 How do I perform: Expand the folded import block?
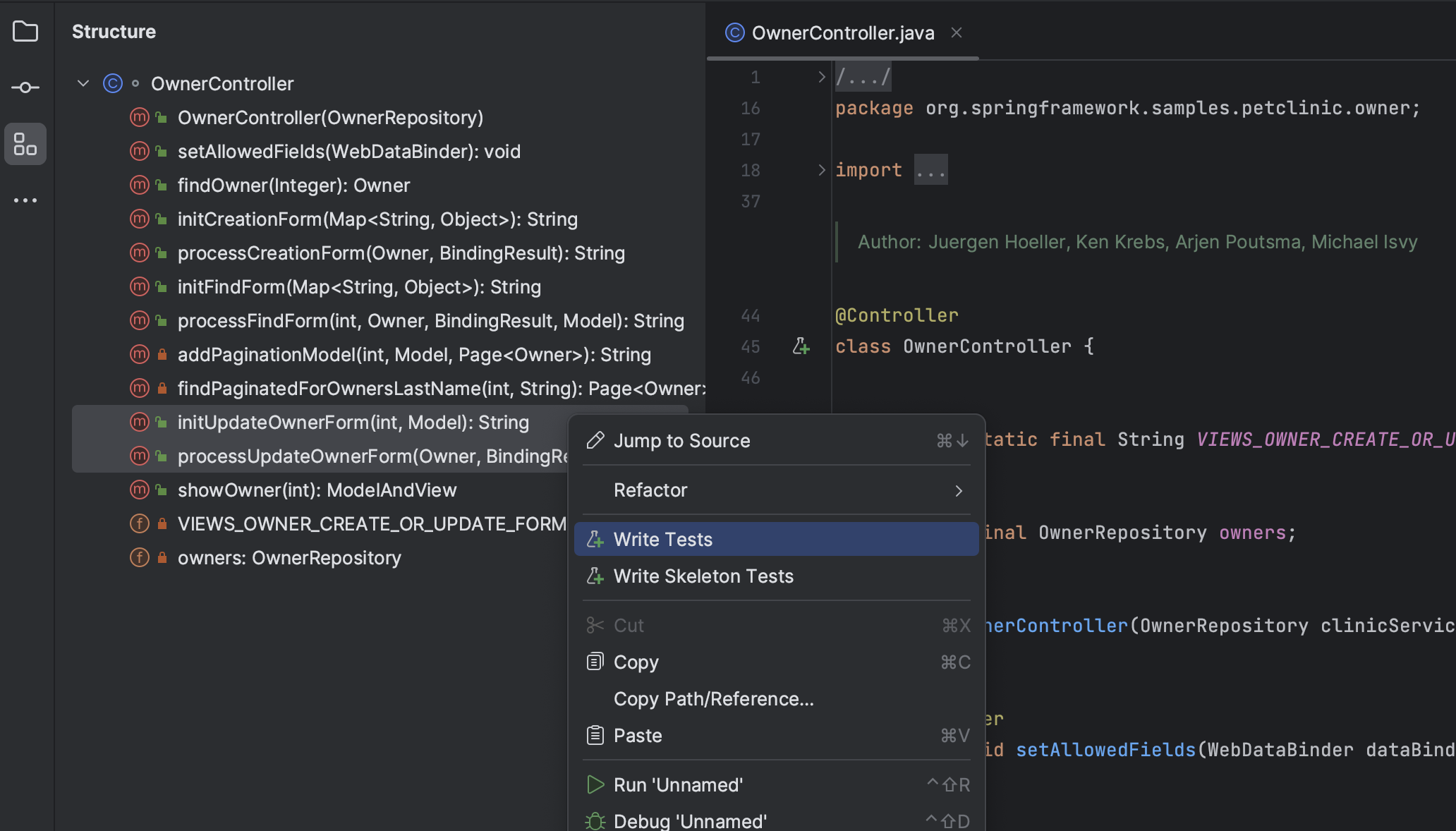[821, 170]
